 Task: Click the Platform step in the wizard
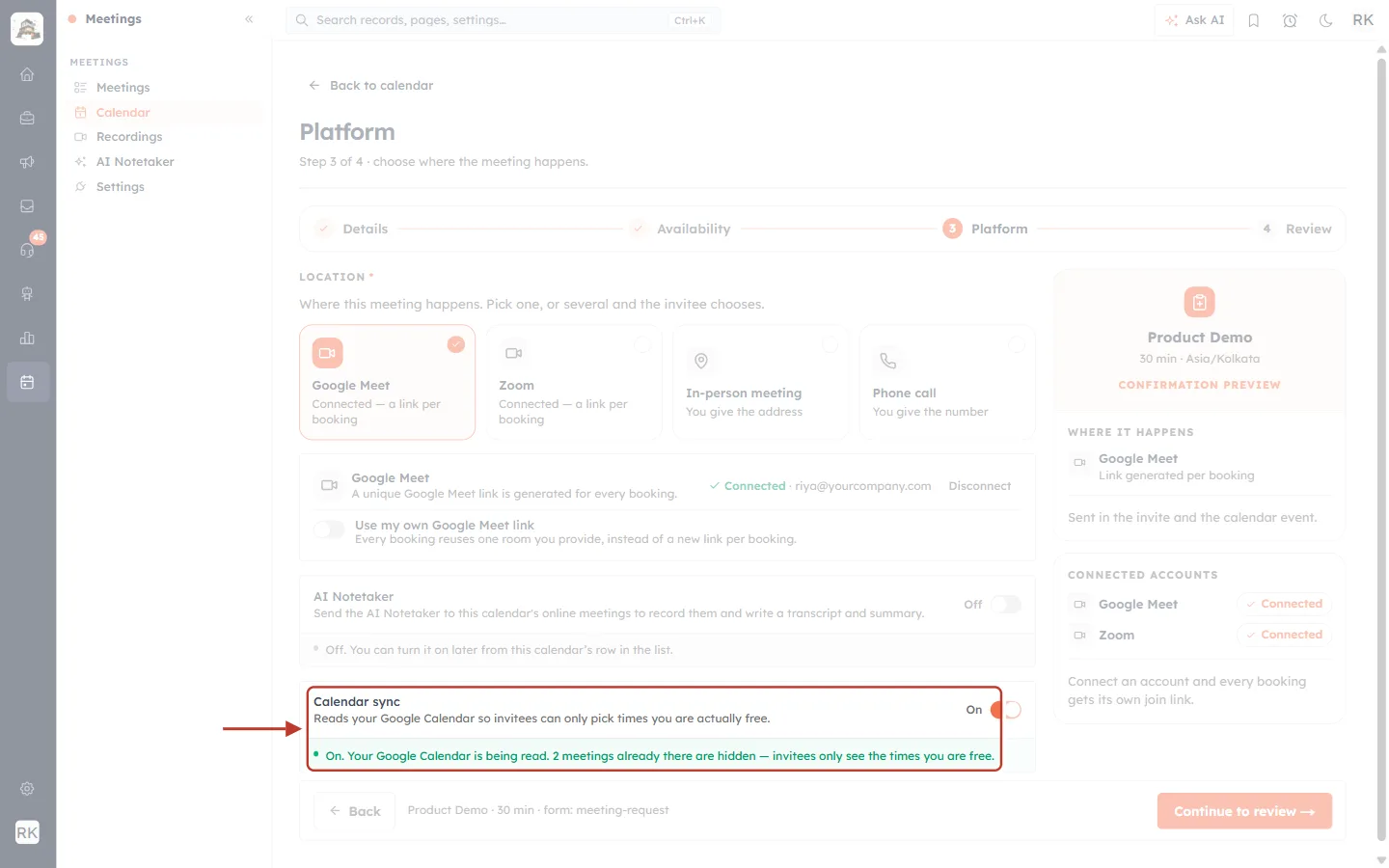pos(986,230)
